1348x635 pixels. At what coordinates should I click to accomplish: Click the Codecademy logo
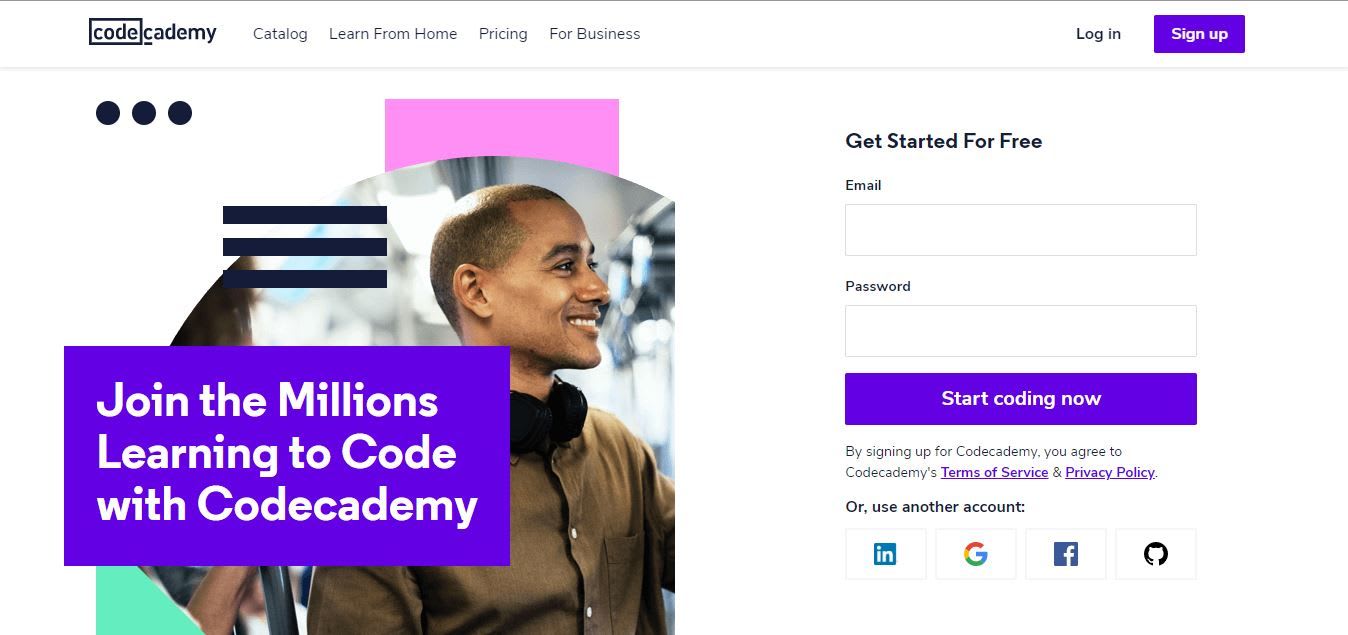click(x=153, y=33)
